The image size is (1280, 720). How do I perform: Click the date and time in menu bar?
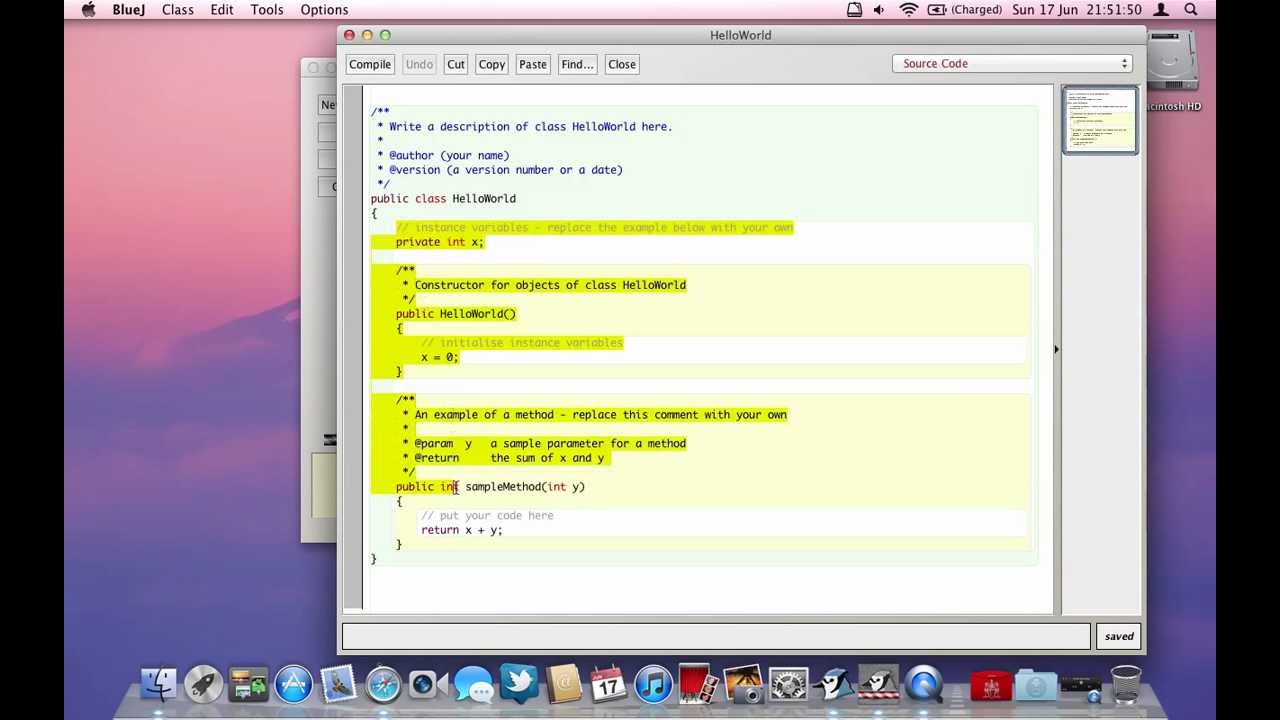(x=1076, y=10)
